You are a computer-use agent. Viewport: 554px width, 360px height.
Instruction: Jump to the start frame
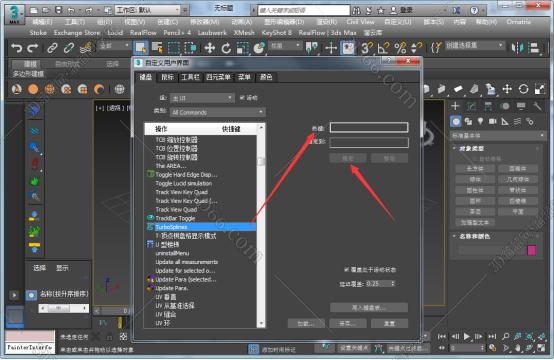point(442,337)
